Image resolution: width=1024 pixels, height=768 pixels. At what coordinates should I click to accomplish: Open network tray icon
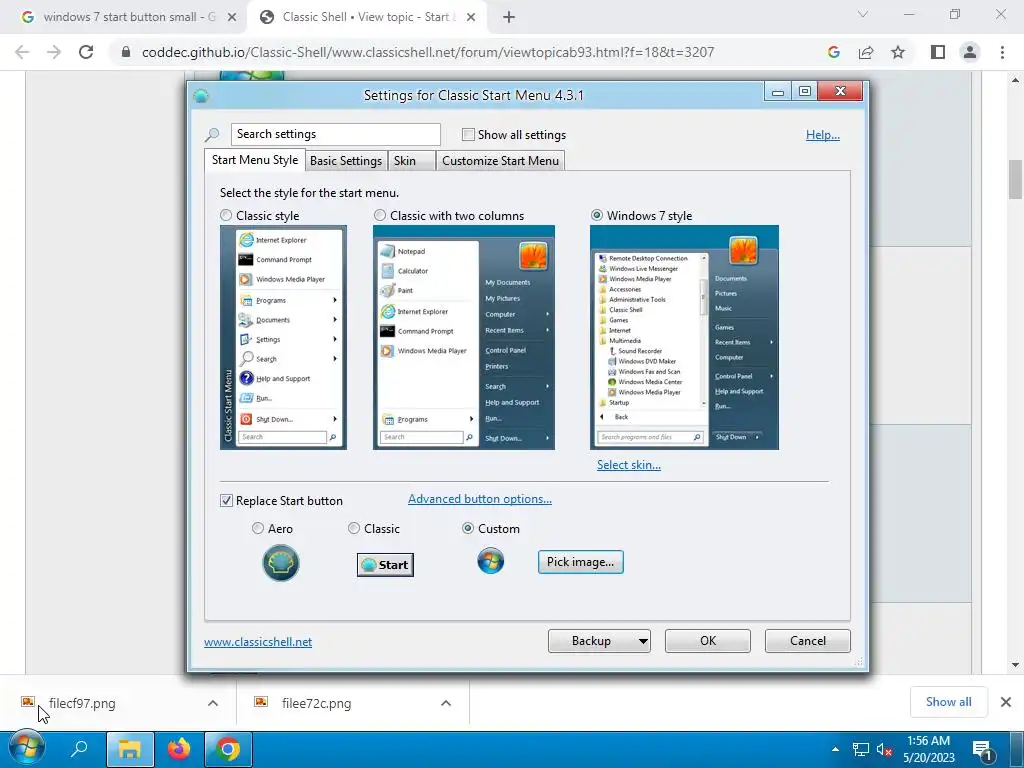[861, 750]
